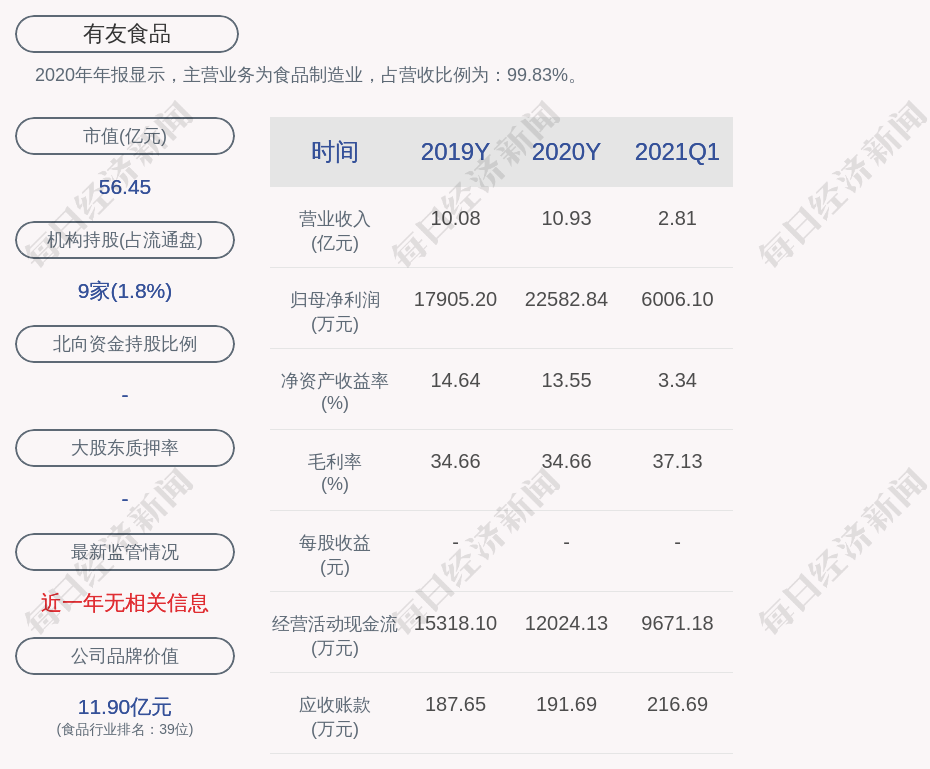Viewport: 930px width, 769px height.
Task: Click the 有友食品 company name pill
Action: (x=127, y=34)
